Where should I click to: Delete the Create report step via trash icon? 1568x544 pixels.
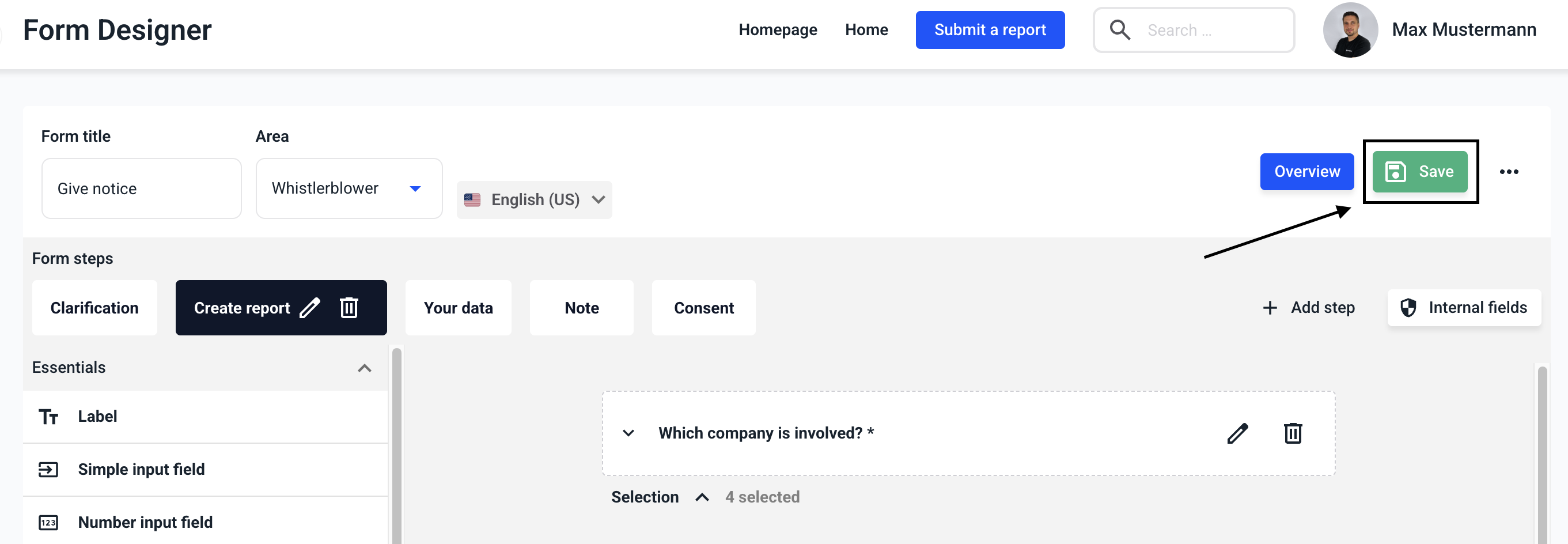(349, 308)
